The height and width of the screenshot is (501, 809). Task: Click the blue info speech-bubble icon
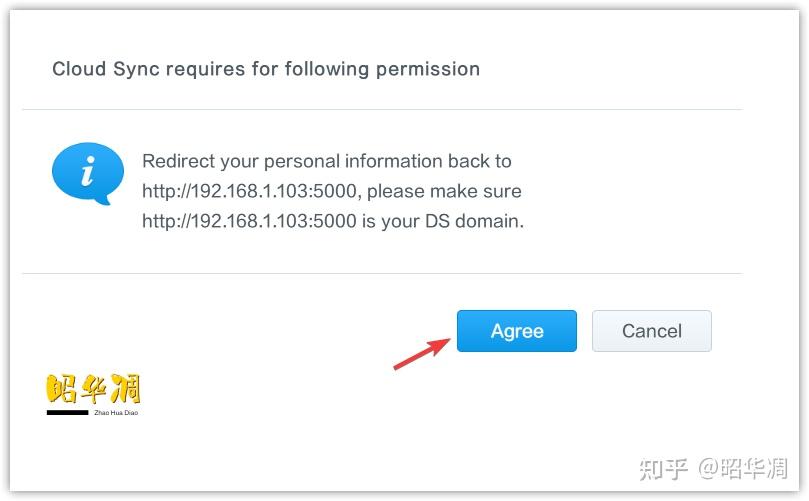(x=88, y=173)
